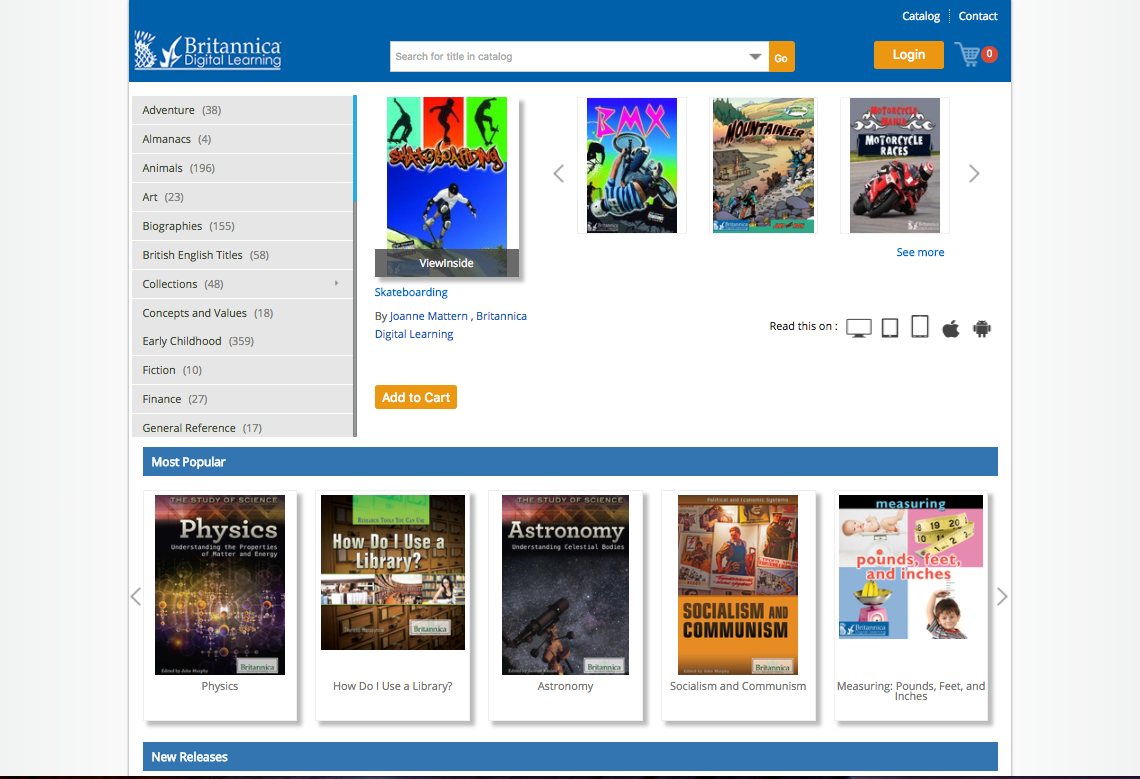The height and width of the screenshot is (779, 1140).
Task: Select the desktop monitor device icon
Action: (859, 328)
